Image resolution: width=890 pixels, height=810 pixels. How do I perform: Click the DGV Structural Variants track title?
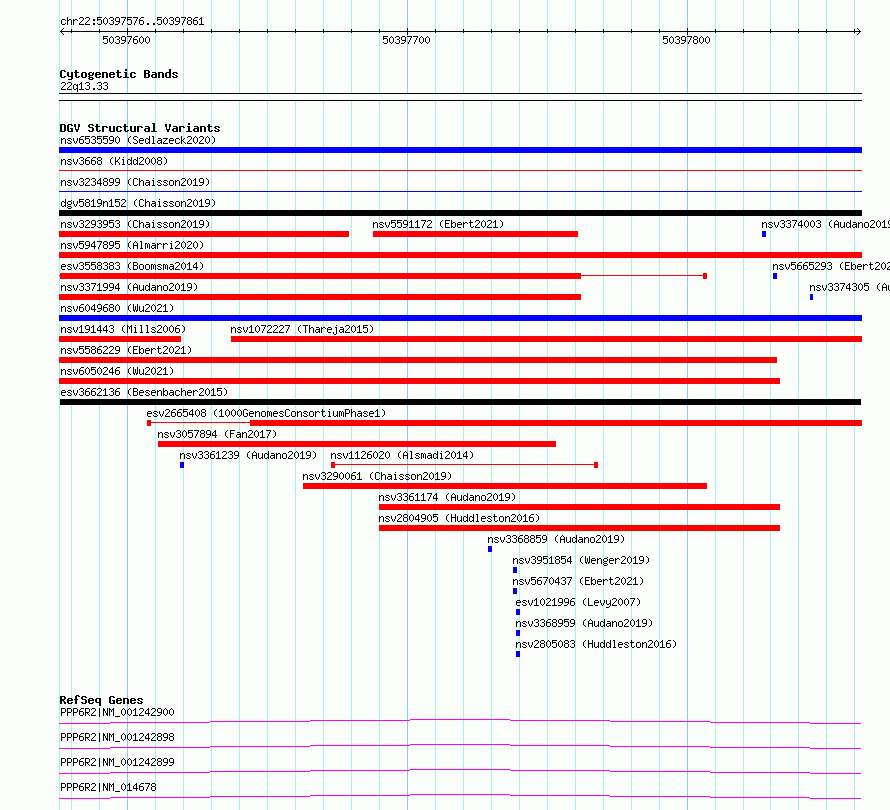(x=140, y=128)
